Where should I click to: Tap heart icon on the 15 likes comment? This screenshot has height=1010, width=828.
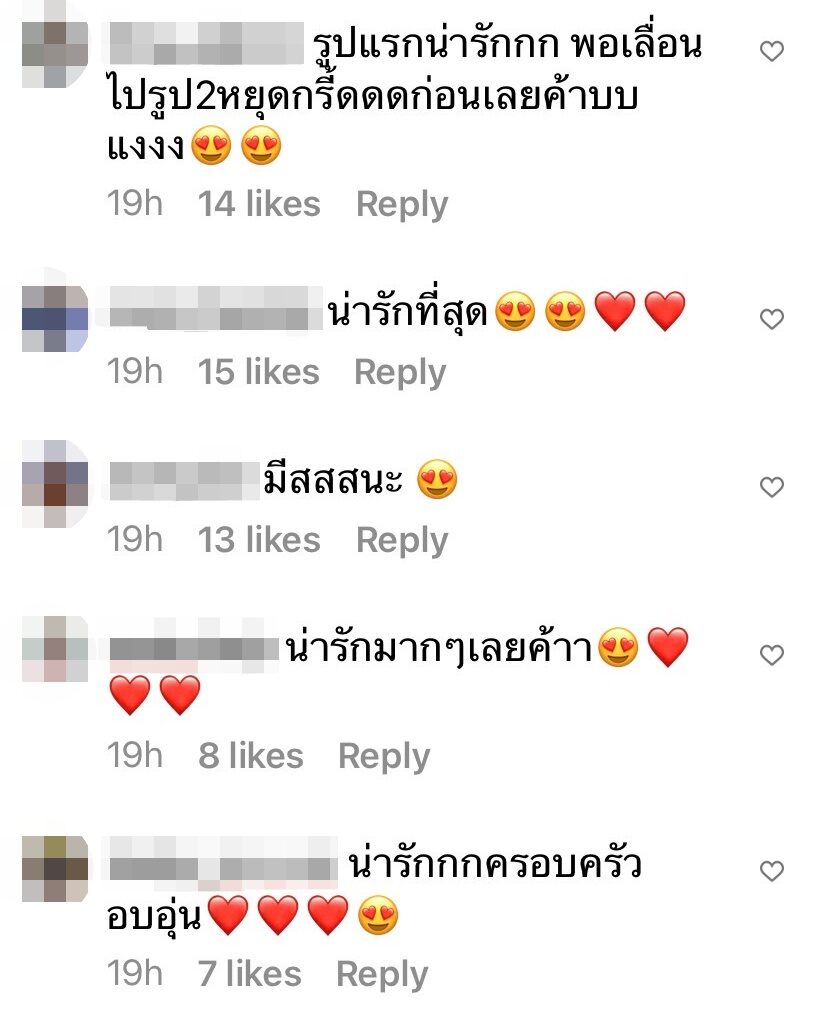click(771, 319)
